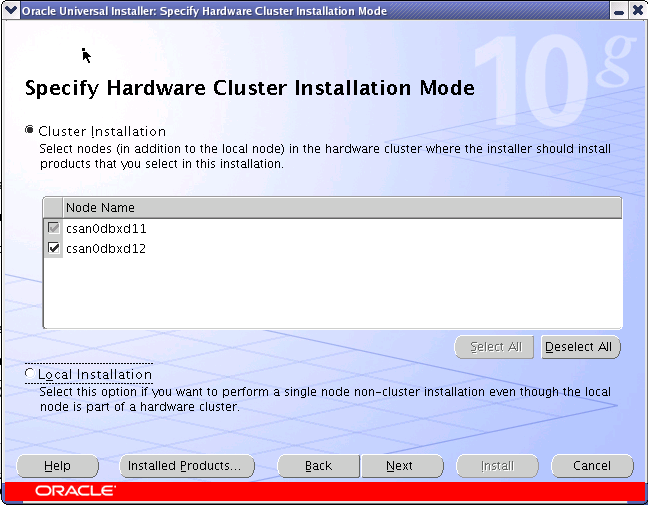This screenshot has height=505, width=648.
Task: Click the Oracle logo in red footer
Action: (x=75, y=491)
